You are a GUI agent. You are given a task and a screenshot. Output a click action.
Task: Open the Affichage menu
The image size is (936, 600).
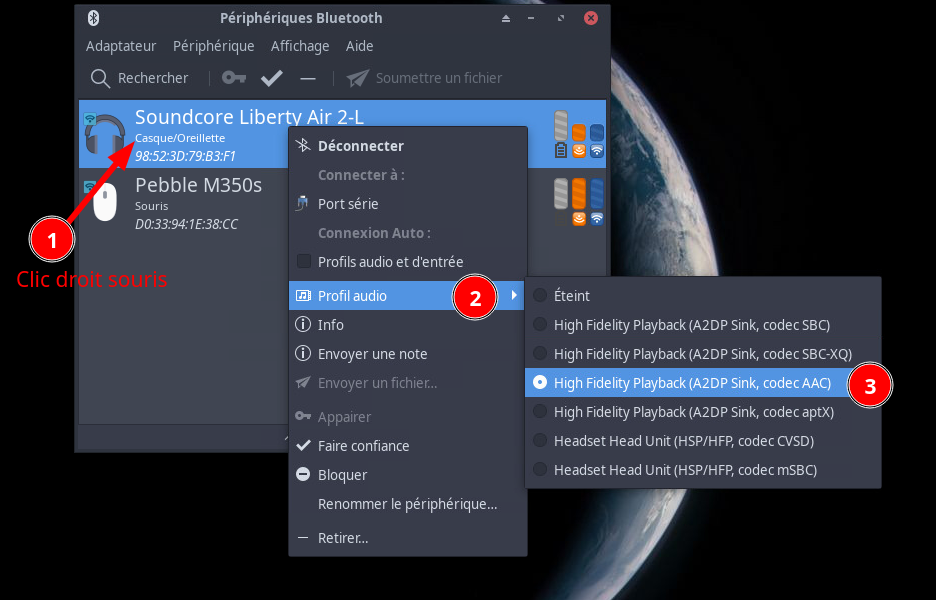pyautogui.click(x=300, y=46)
